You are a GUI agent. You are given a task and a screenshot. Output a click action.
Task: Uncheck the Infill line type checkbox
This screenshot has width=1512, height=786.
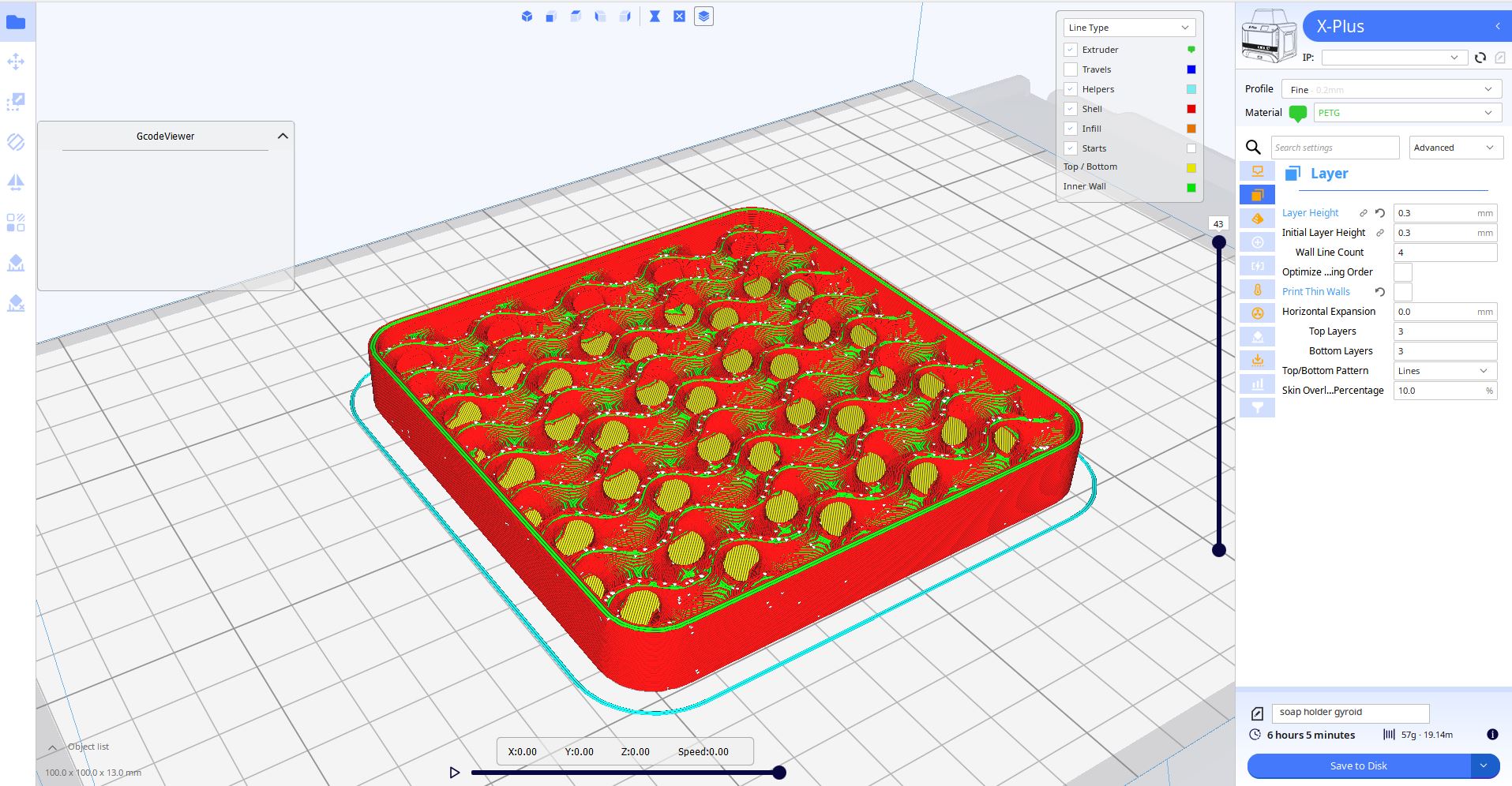1071,129
